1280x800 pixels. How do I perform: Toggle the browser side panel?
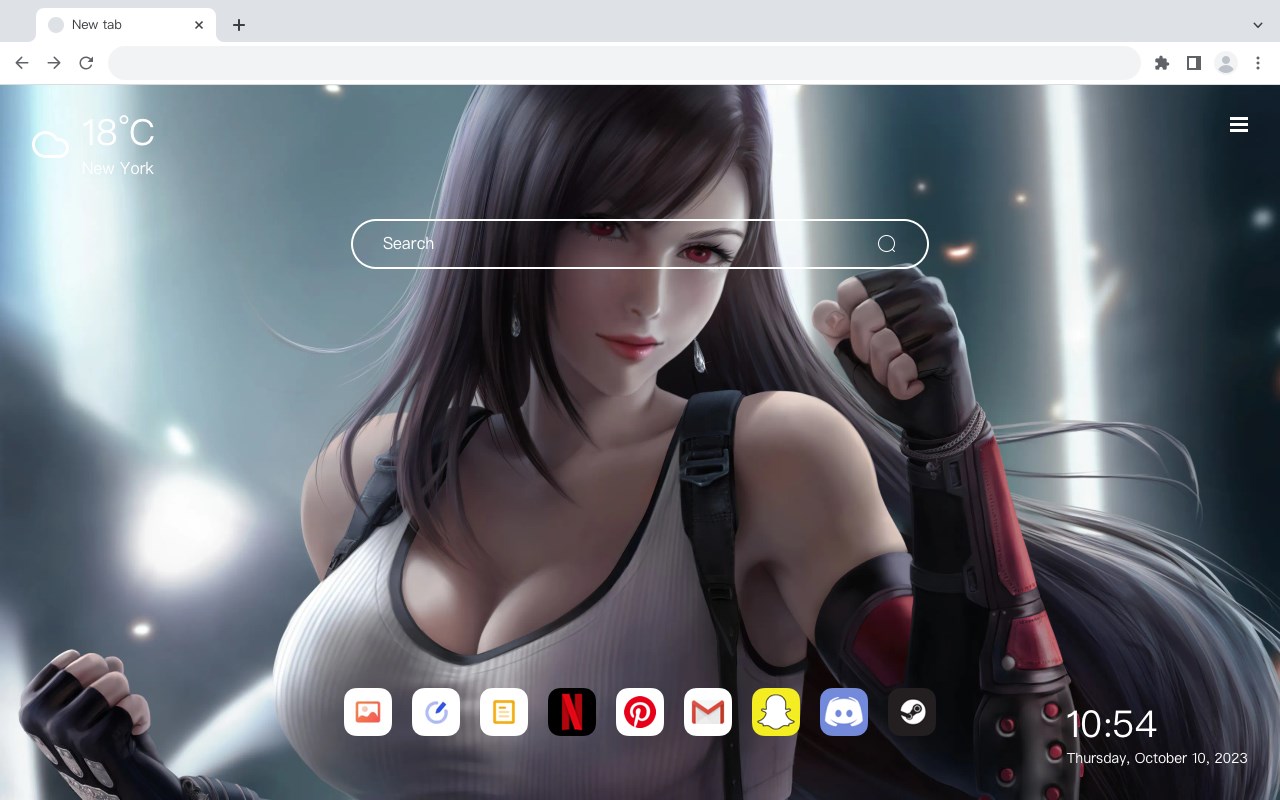click(x=1193, y=63)
